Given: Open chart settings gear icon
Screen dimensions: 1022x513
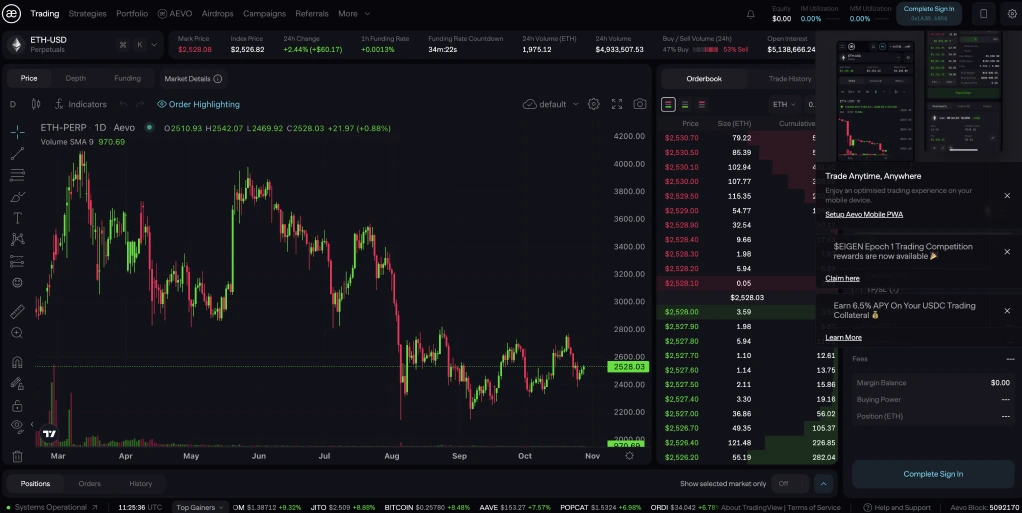Looking at the screenshot, I should (593, 104).
